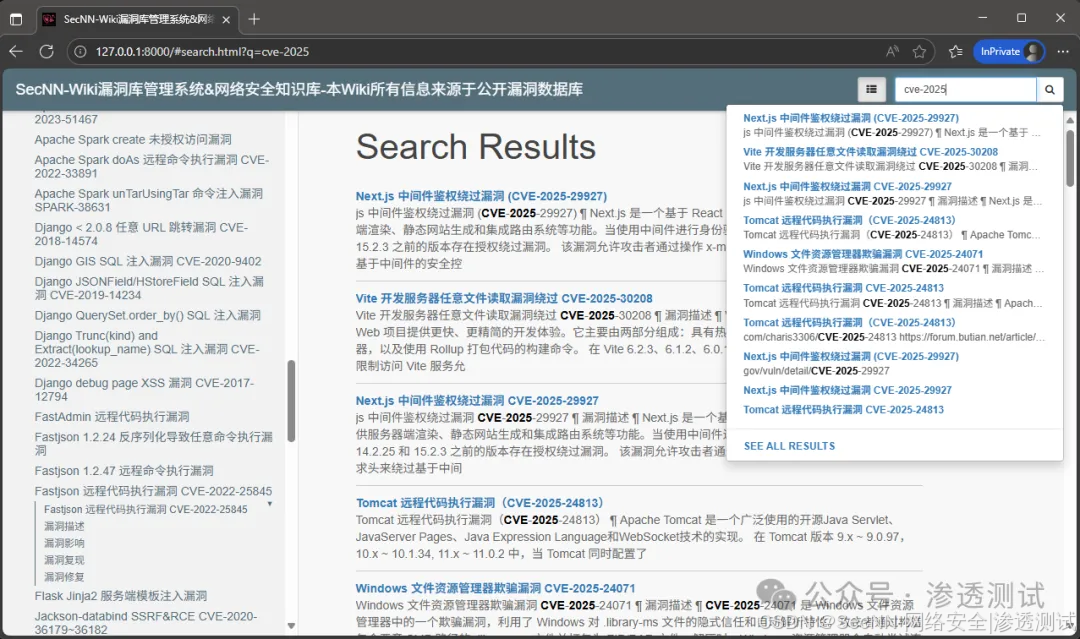Open sidebar item Django QuerySet.order_by() SQL 注入漏洞
The width and height of the screenshot is (1080, 639).
click(147, 315)
